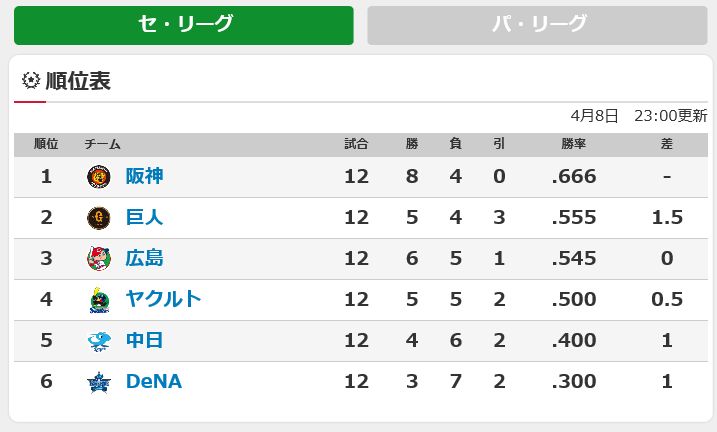717x432 pixels.
Task: Click the 順位表 section heading
Action: 78,81
